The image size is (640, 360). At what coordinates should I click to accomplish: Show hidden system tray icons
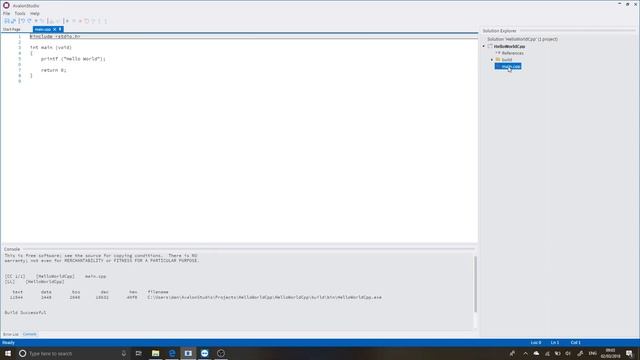525,353
